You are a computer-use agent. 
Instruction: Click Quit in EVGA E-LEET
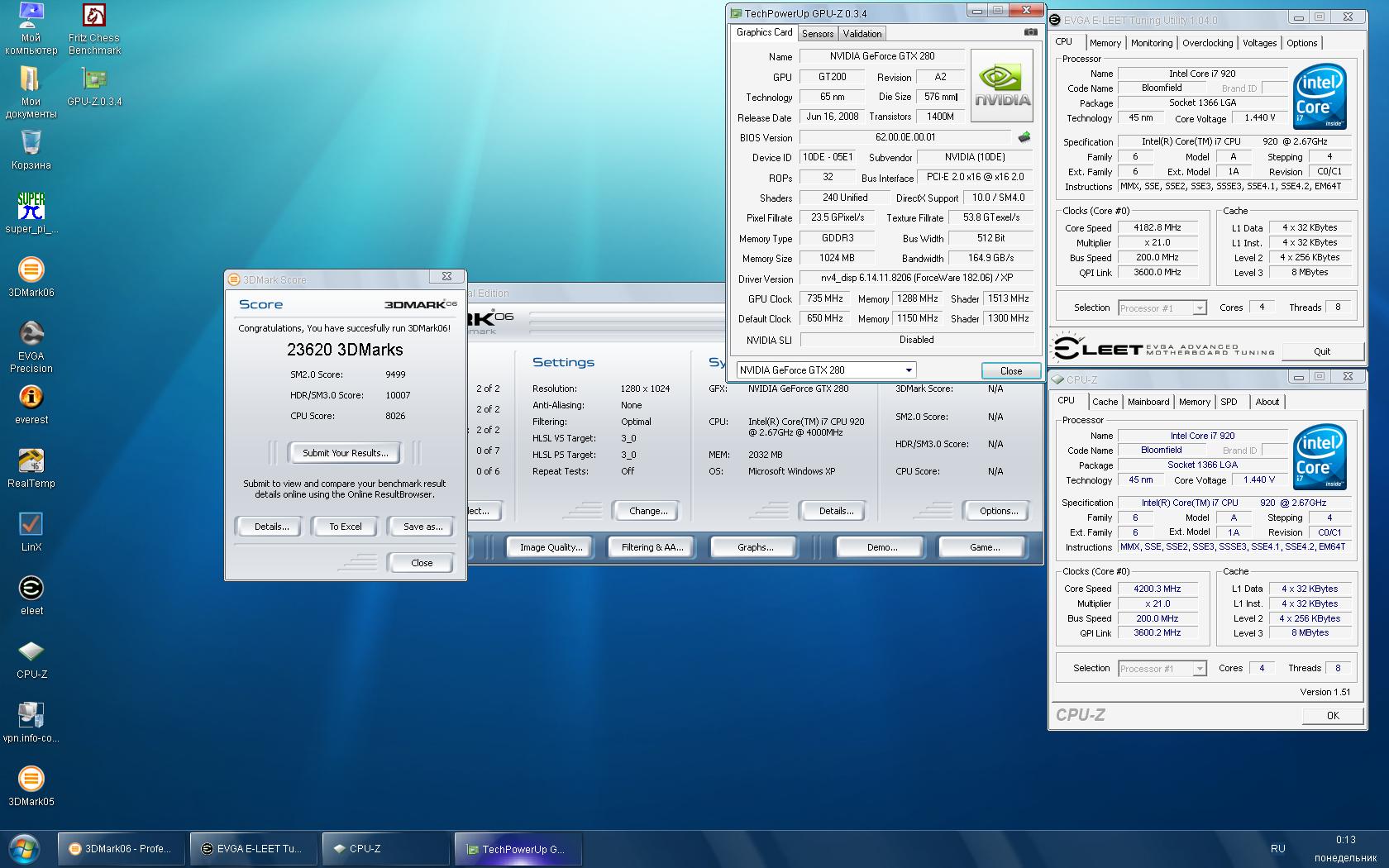click(x=1322, y=351)
